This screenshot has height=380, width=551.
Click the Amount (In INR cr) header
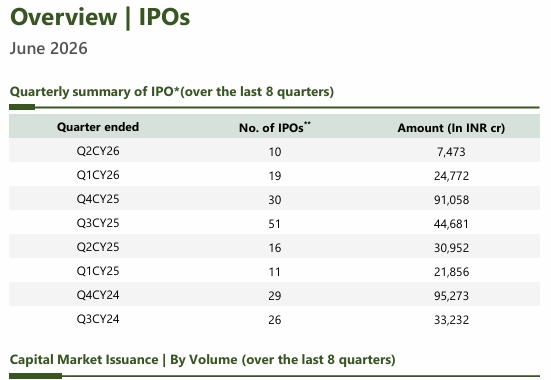pos(451,128)
